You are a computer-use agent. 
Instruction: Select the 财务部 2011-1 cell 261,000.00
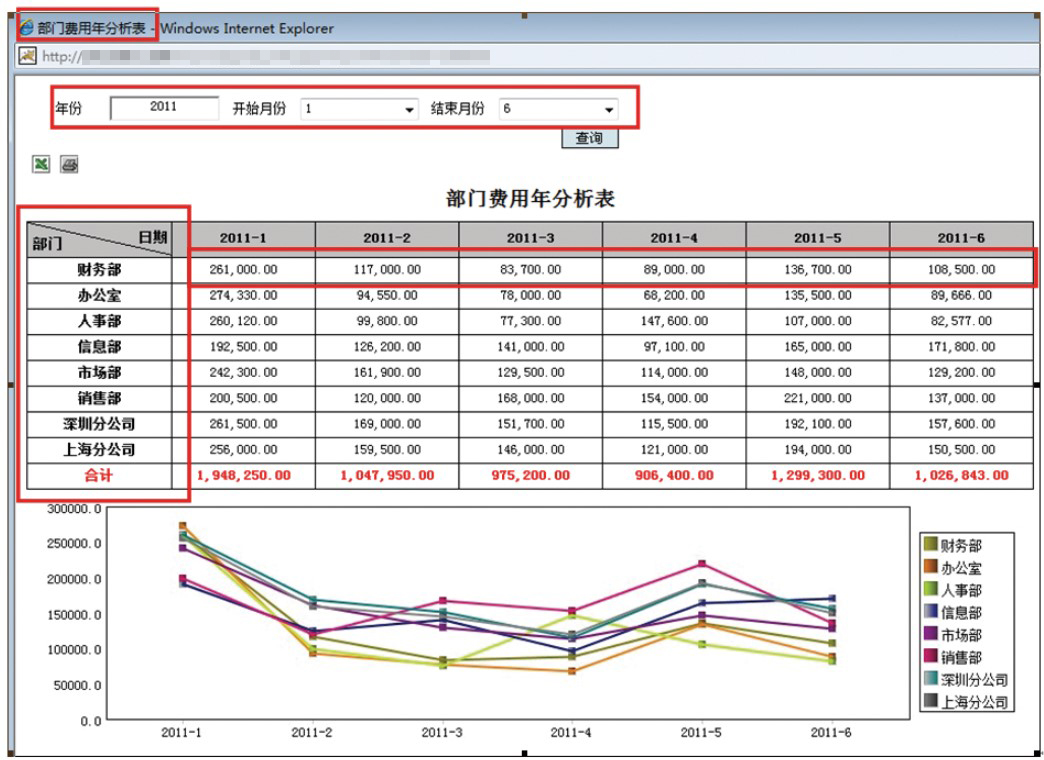point(244,269)
